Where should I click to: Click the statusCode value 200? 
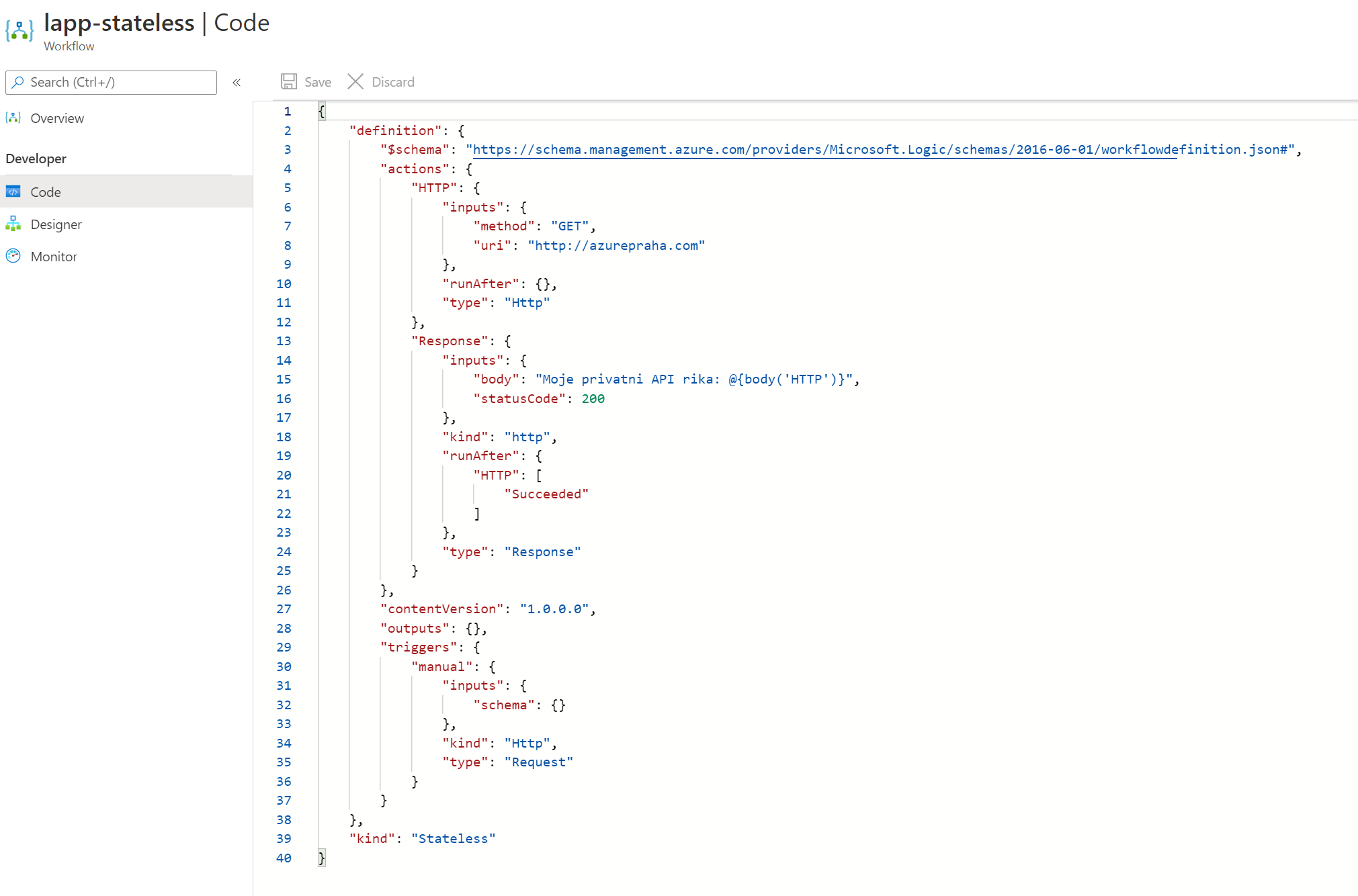[593, 399]
